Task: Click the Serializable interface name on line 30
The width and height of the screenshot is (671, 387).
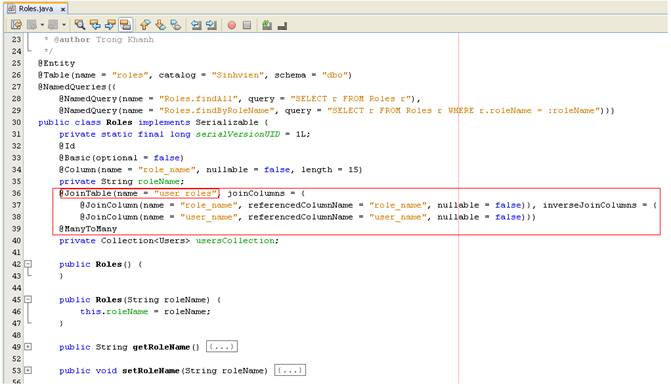Action: [x=227, y=122]
